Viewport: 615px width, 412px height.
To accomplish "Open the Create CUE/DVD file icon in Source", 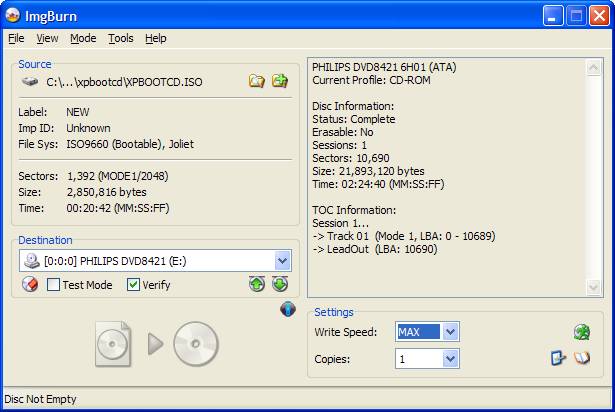I will click(280, 81).
